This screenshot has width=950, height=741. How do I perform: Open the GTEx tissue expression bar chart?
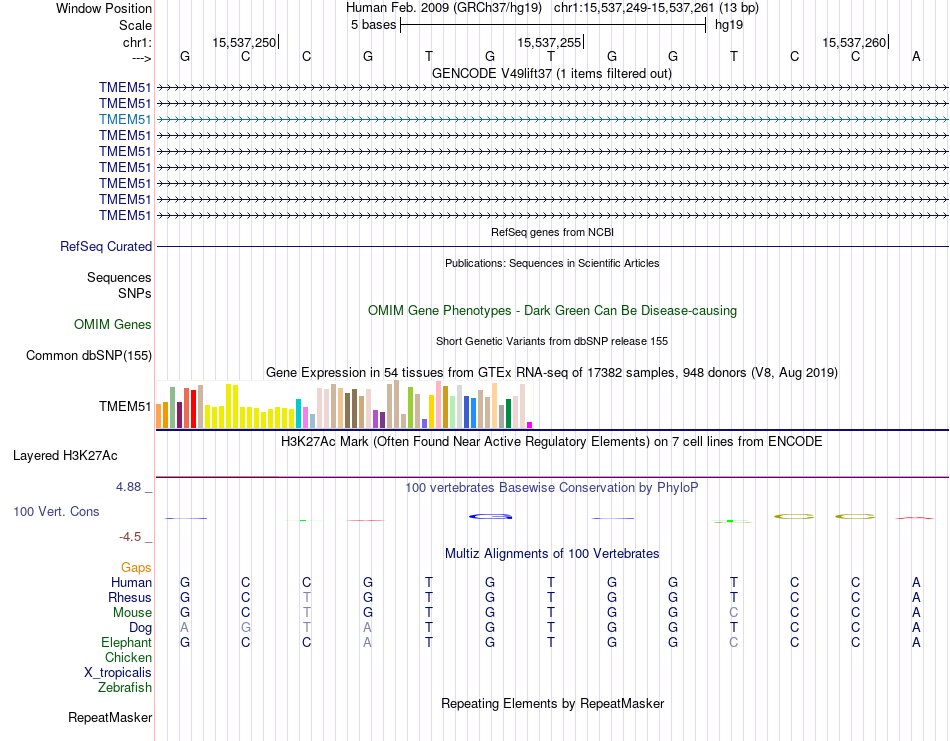[x=344, y=405]
